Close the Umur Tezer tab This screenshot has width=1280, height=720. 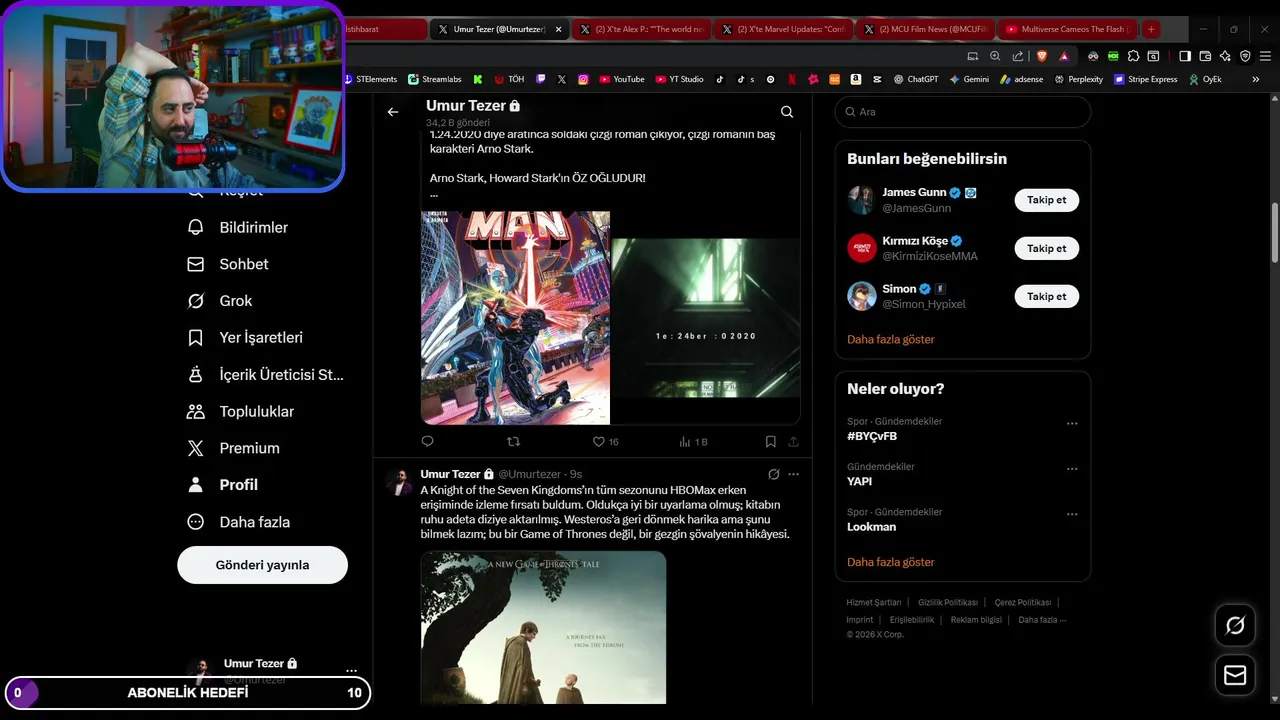pyautogui.click(x=559, y=29)
